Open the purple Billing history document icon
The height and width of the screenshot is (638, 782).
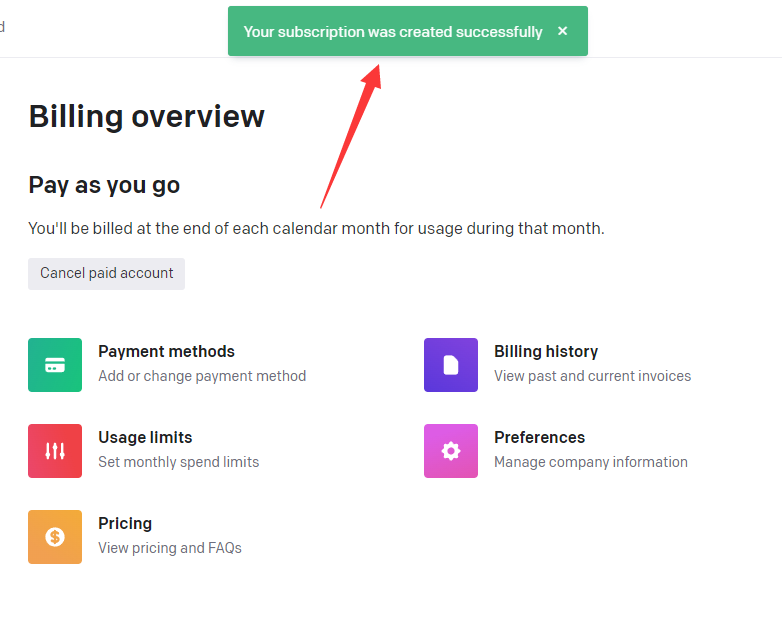pyautogui.click(x=451, y=365)
